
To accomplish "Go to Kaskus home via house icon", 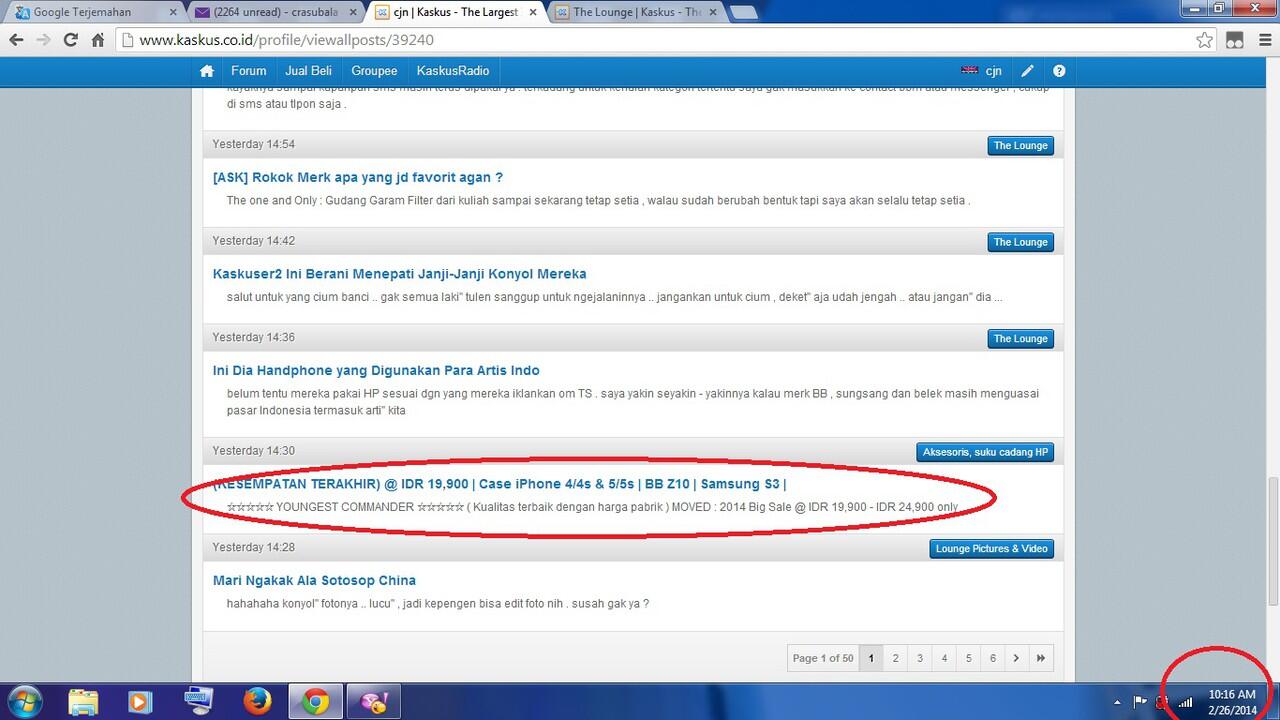I will click(x=207, y=71).
